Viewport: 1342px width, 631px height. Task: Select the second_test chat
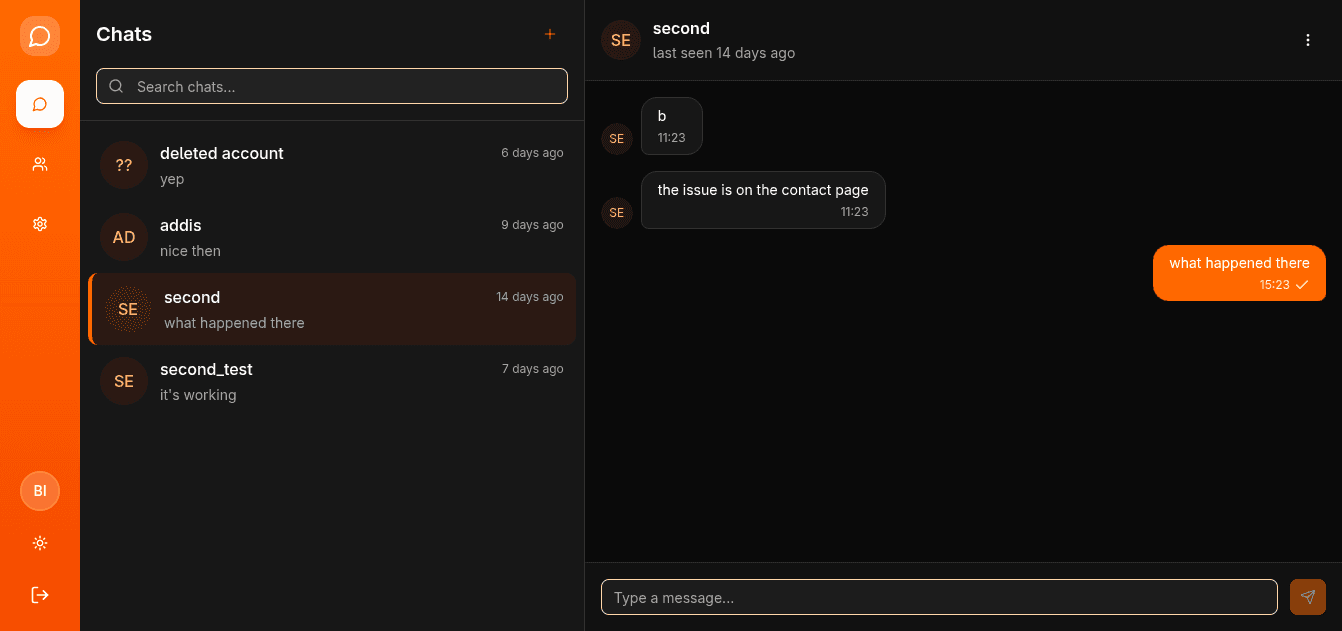tap(332, 381)
